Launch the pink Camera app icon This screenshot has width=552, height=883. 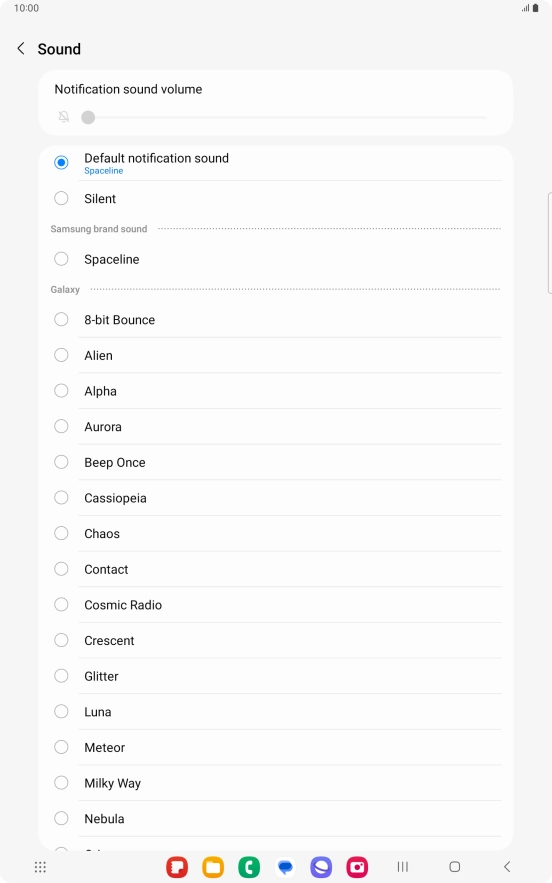357,867
